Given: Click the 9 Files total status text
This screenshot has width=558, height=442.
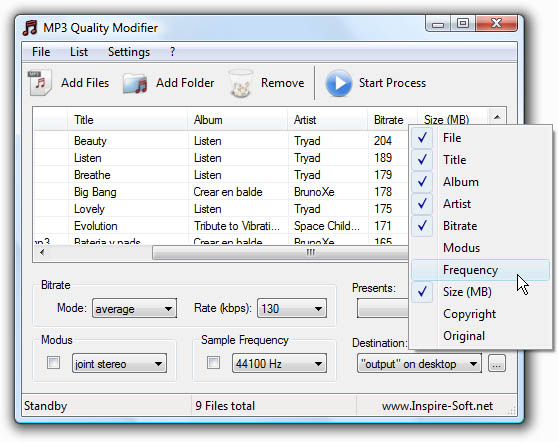Looking at the screenshot, I should pos(225,406).
